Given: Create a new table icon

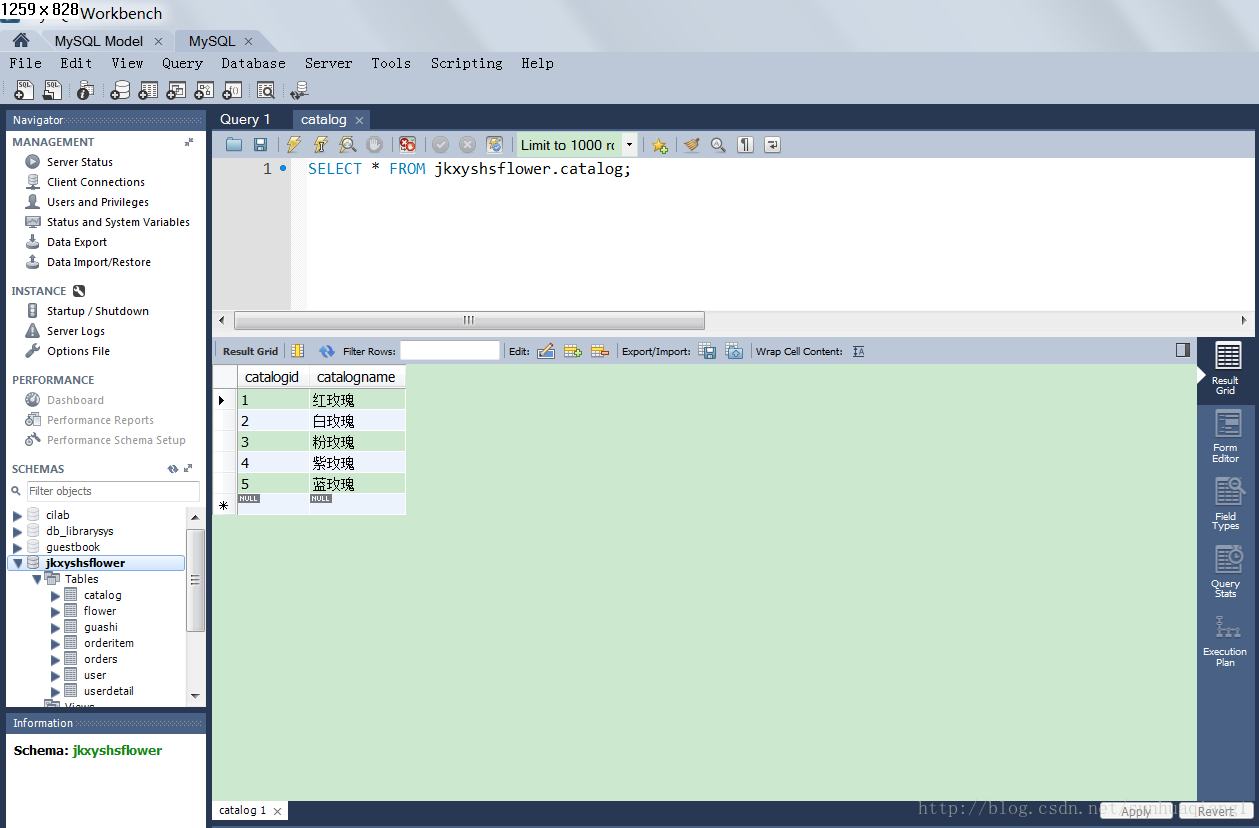Looking at the screenshot, I should click(148, 90).
